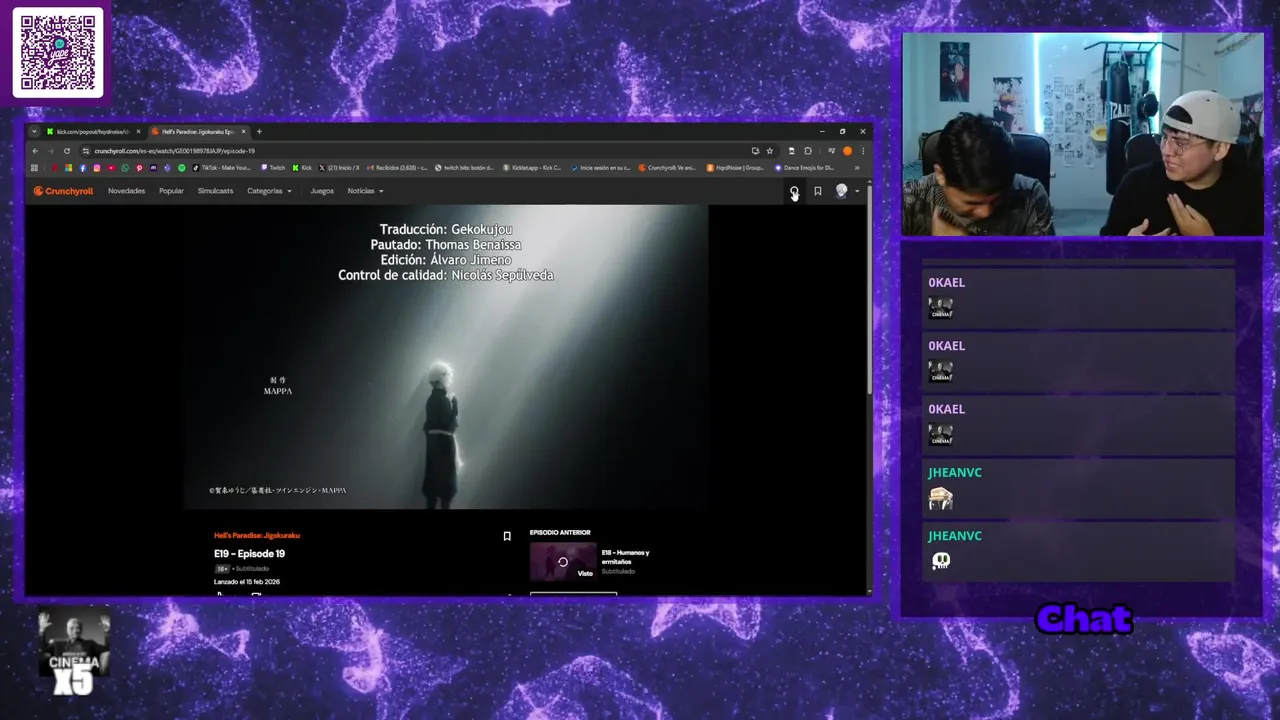Go to Simulcasts page
This screenshot has width=1280, height=720.
(x=215, y=191)
